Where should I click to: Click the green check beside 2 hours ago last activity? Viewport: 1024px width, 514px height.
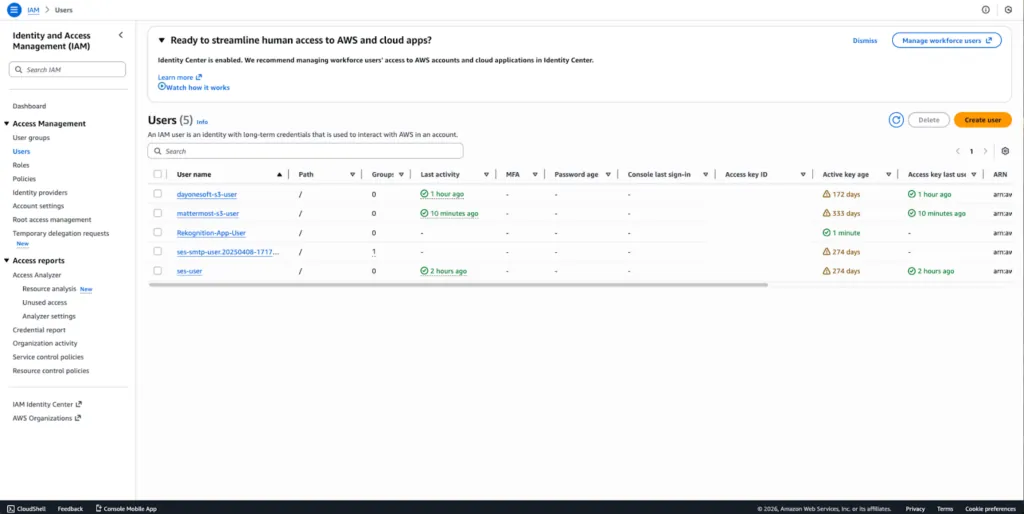click(424, 271)
